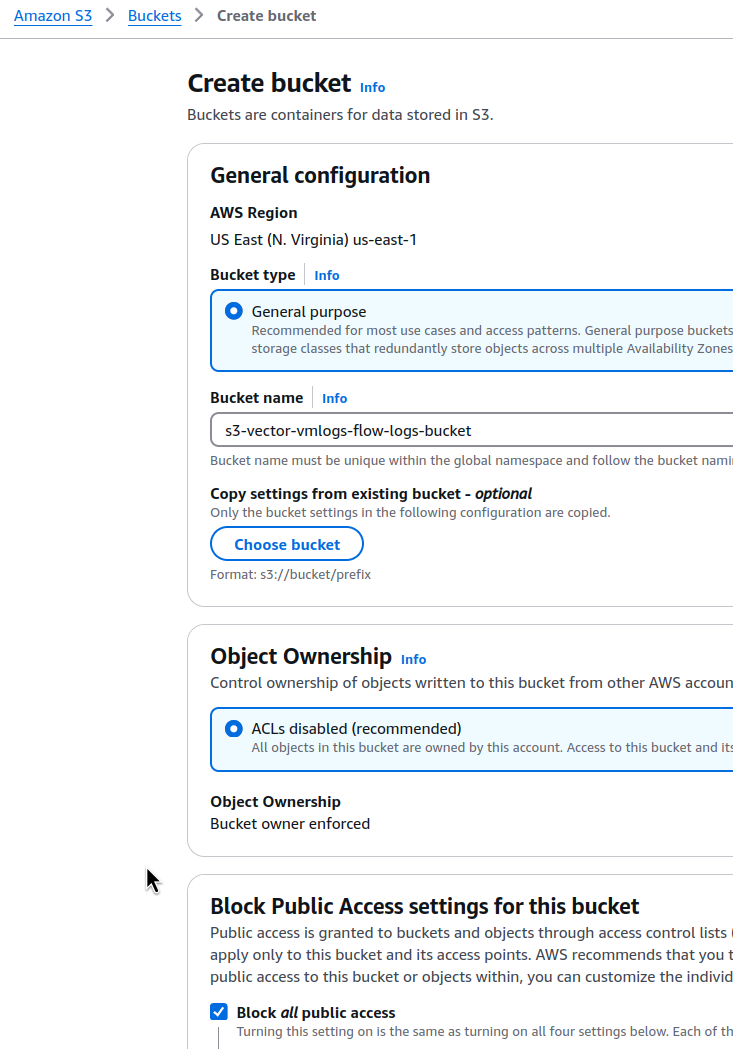Click the 'Create bucket' breadcrumb text
Image resolution: width=733 pixels, height=1049 pixels.
tap(266, 15)
